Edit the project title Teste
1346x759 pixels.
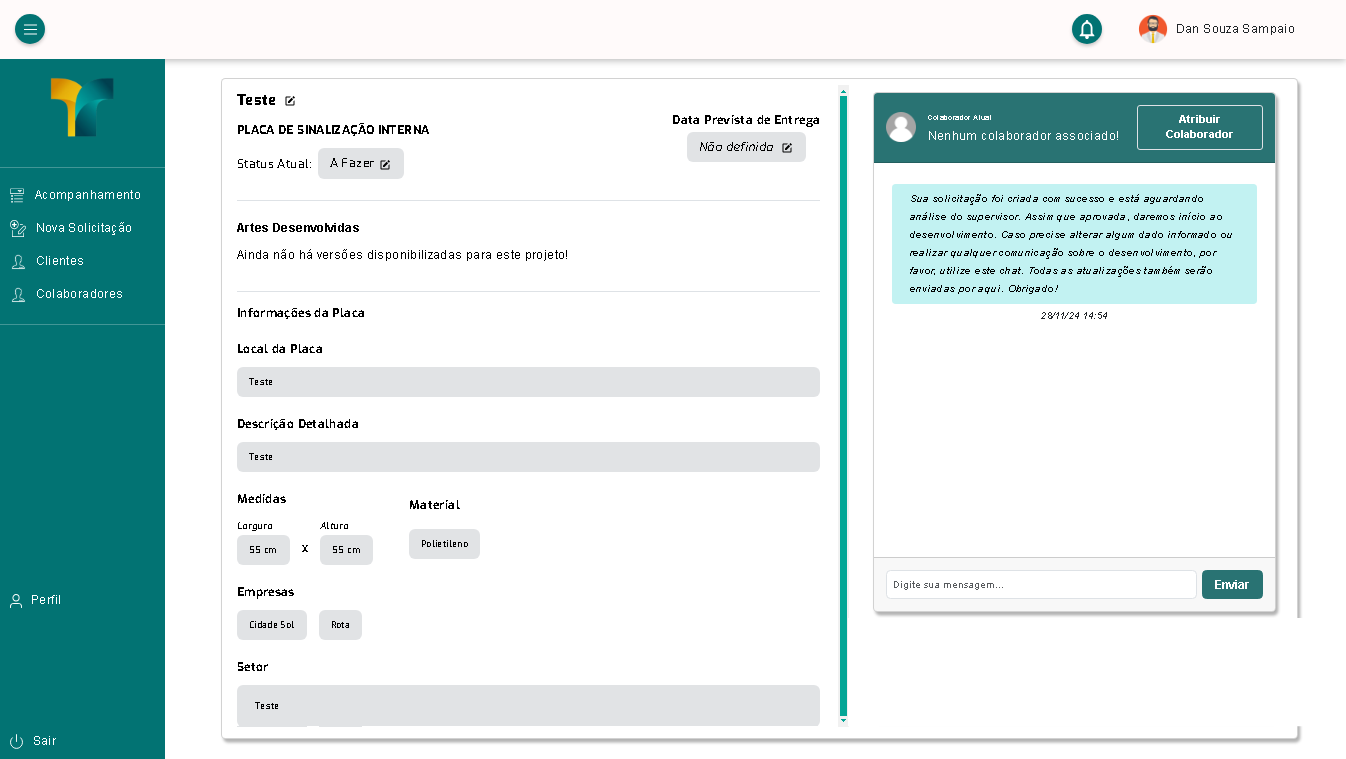290,101
